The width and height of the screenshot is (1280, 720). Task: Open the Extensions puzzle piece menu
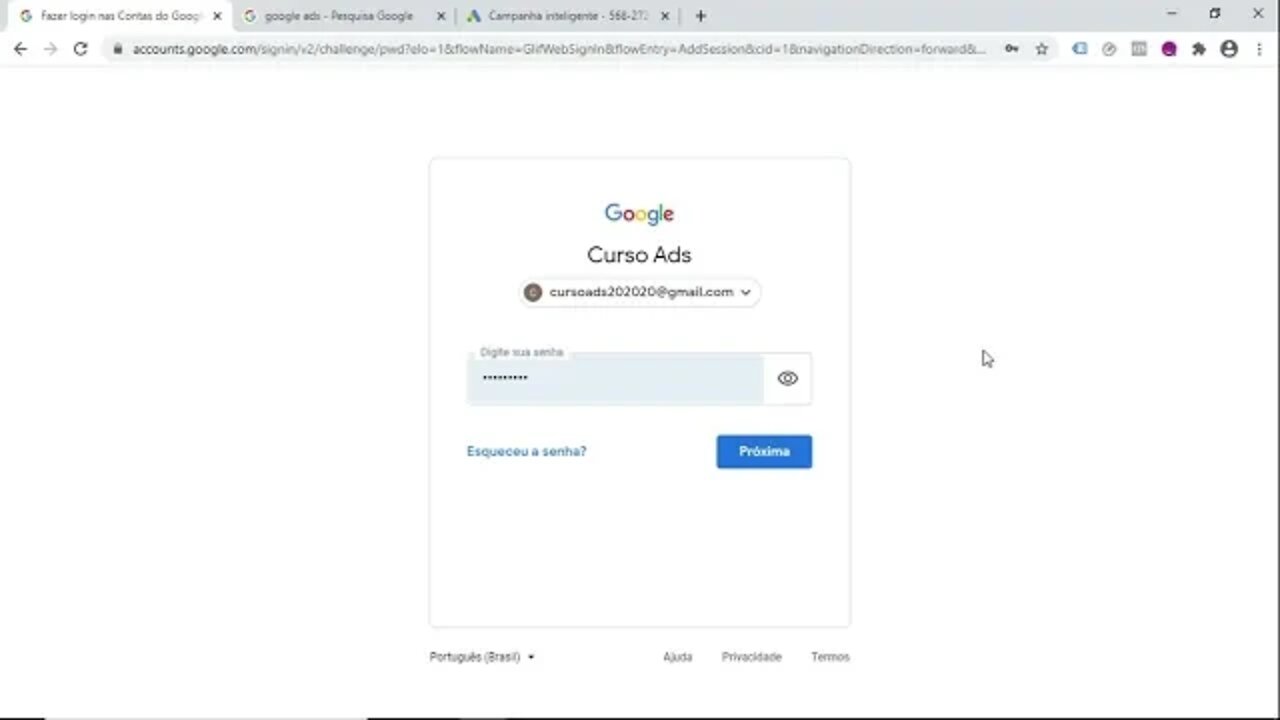point(1199,49)
